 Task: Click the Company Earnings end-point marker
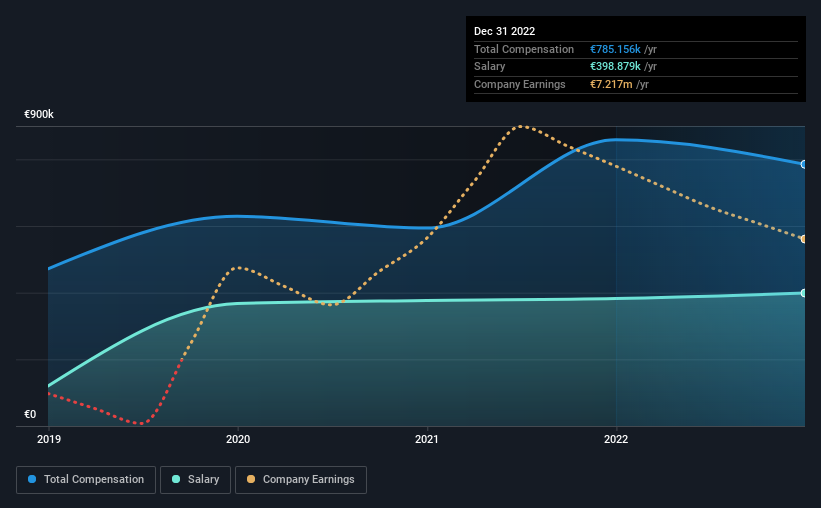[804, 239]
